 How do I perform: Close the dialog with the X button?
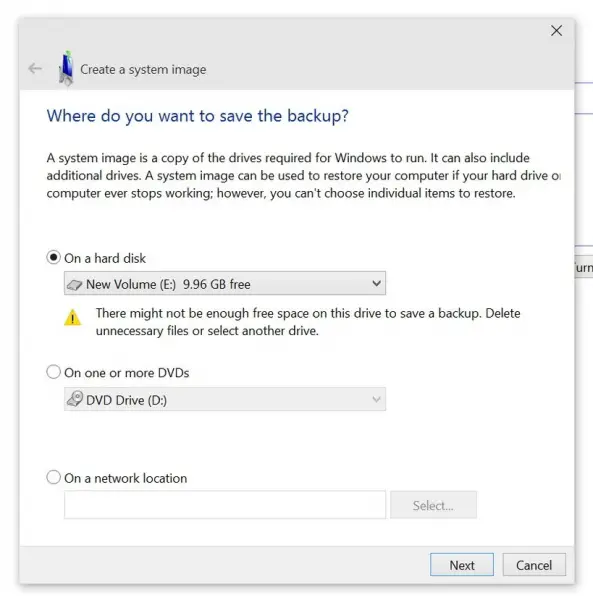556,31
